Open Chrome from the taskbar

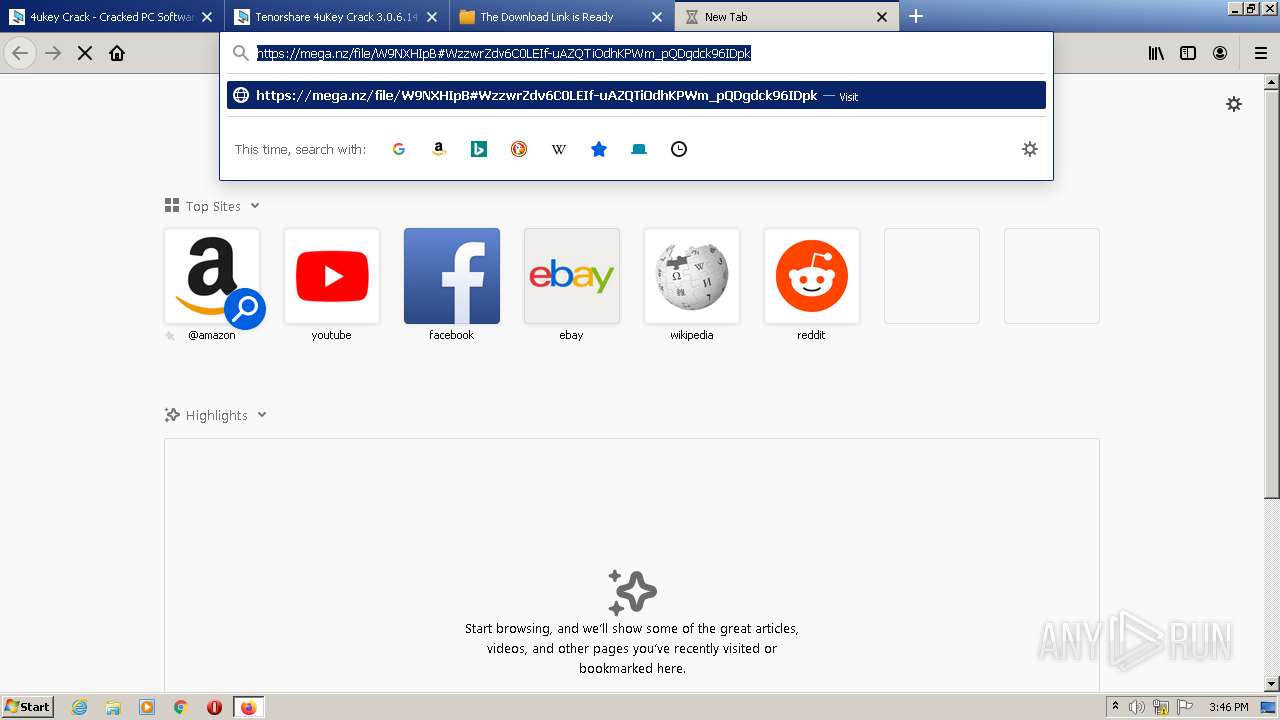[x=181, y=707]
